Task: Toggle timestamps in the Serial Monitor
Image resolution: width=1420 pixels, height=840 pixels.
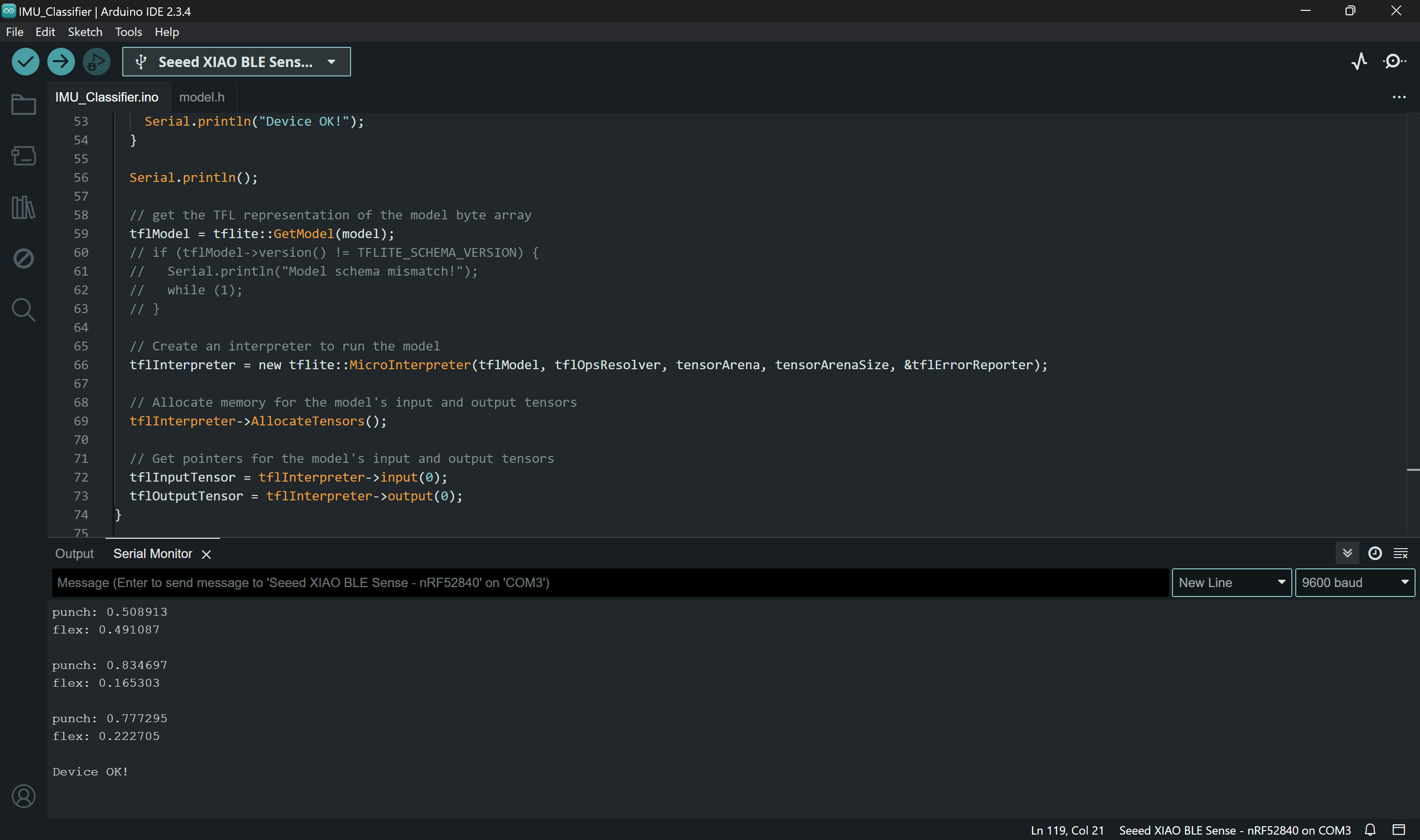Action: point(1375,553)
